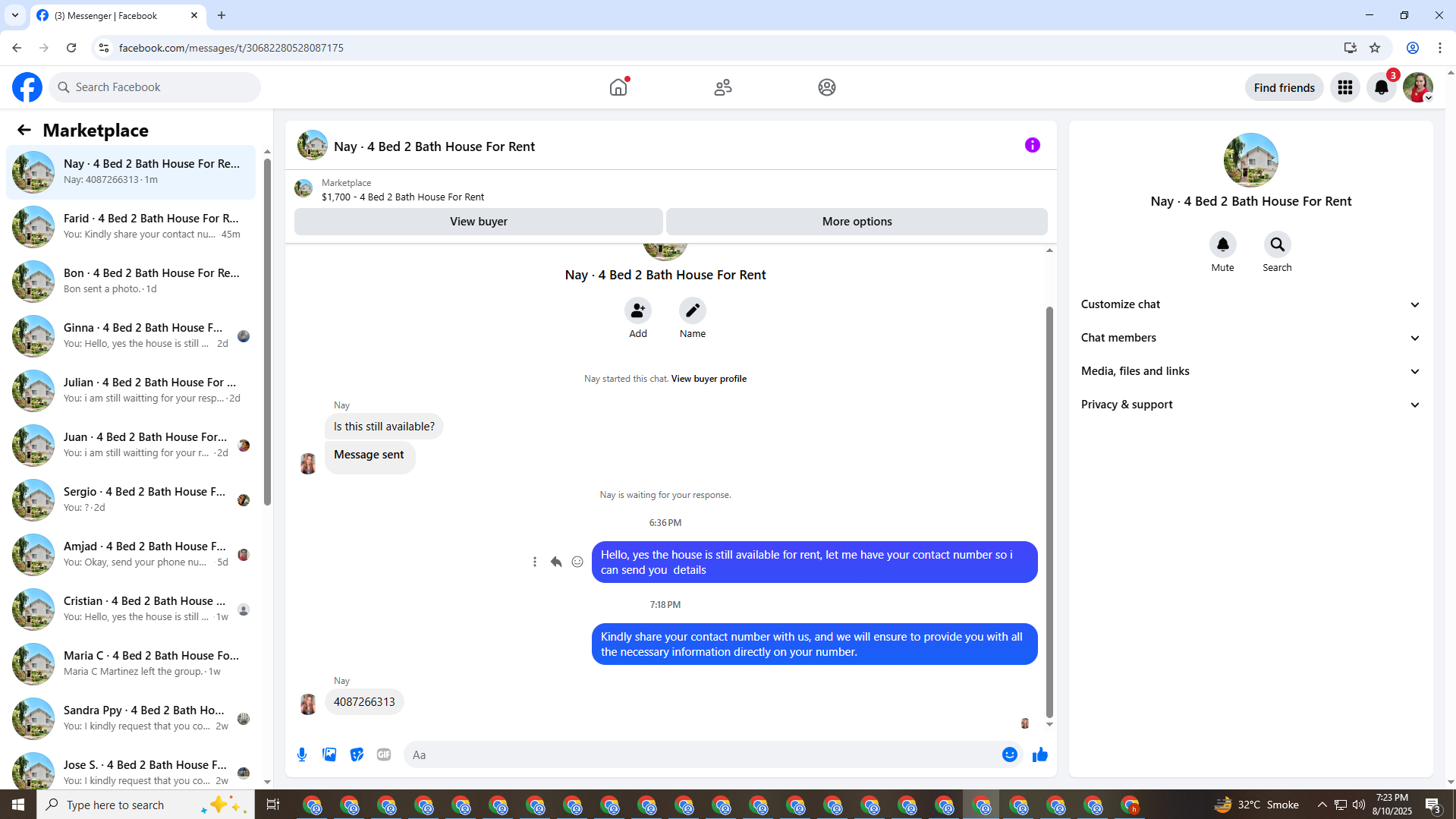
Task: Open conversation information purple icon
Action: click(1033, 145)
